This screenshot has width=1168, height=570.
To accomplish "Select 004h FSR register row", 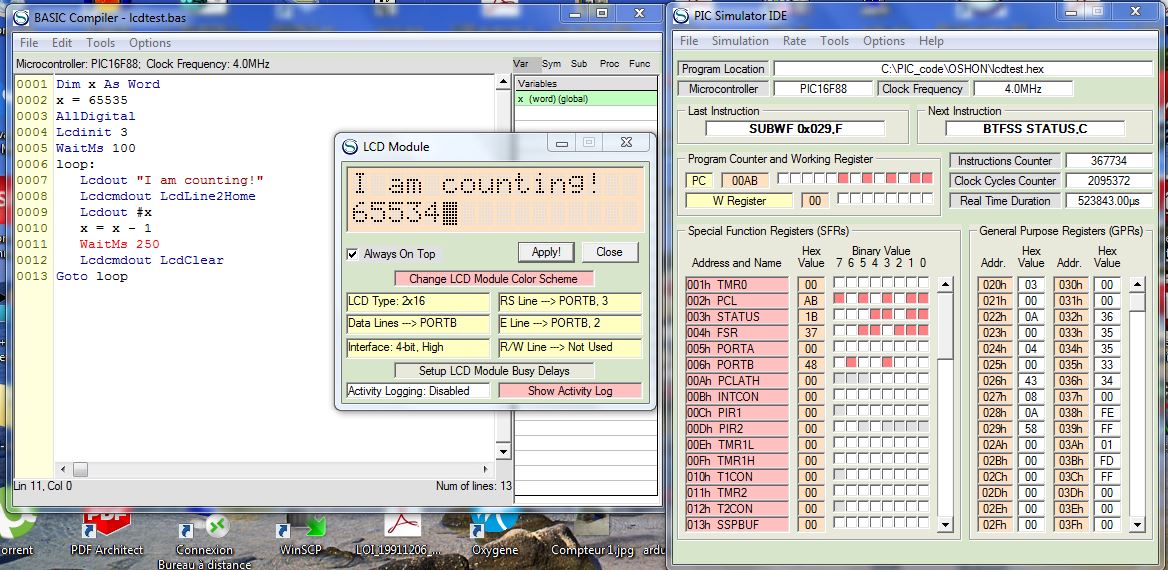I will pos(737,332).
